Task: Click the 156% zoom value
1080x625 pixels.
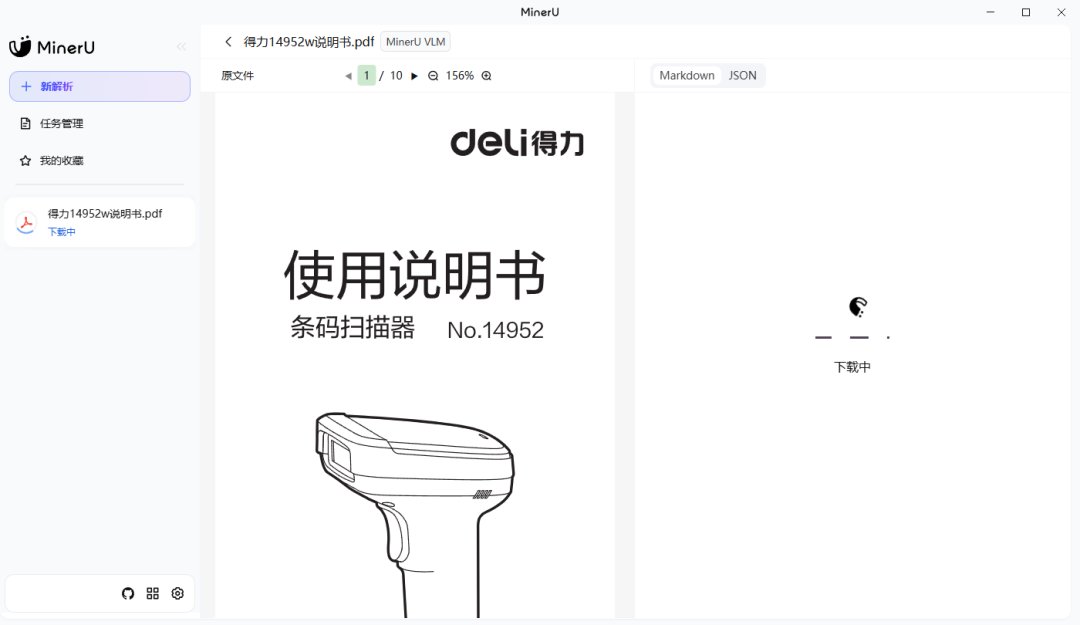Action: pos(459,76)
